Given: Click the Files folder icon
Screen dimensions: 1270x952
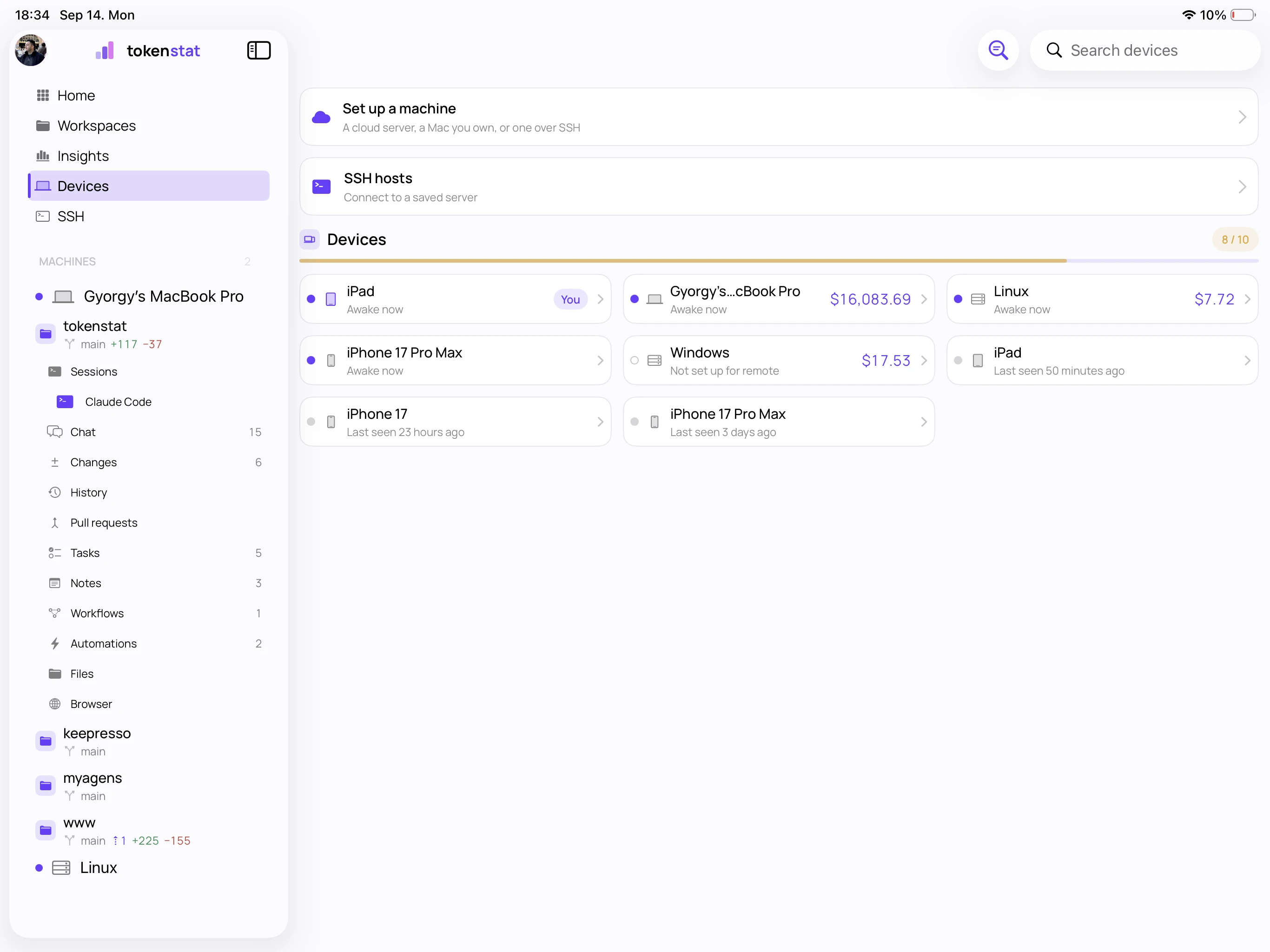Looking at the screenshot, I should (x=54, y=674).
